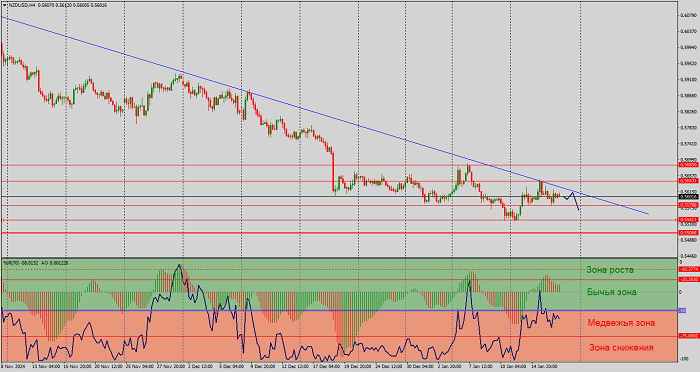Click the -100 indicator scale value

(x=683, y=359)
